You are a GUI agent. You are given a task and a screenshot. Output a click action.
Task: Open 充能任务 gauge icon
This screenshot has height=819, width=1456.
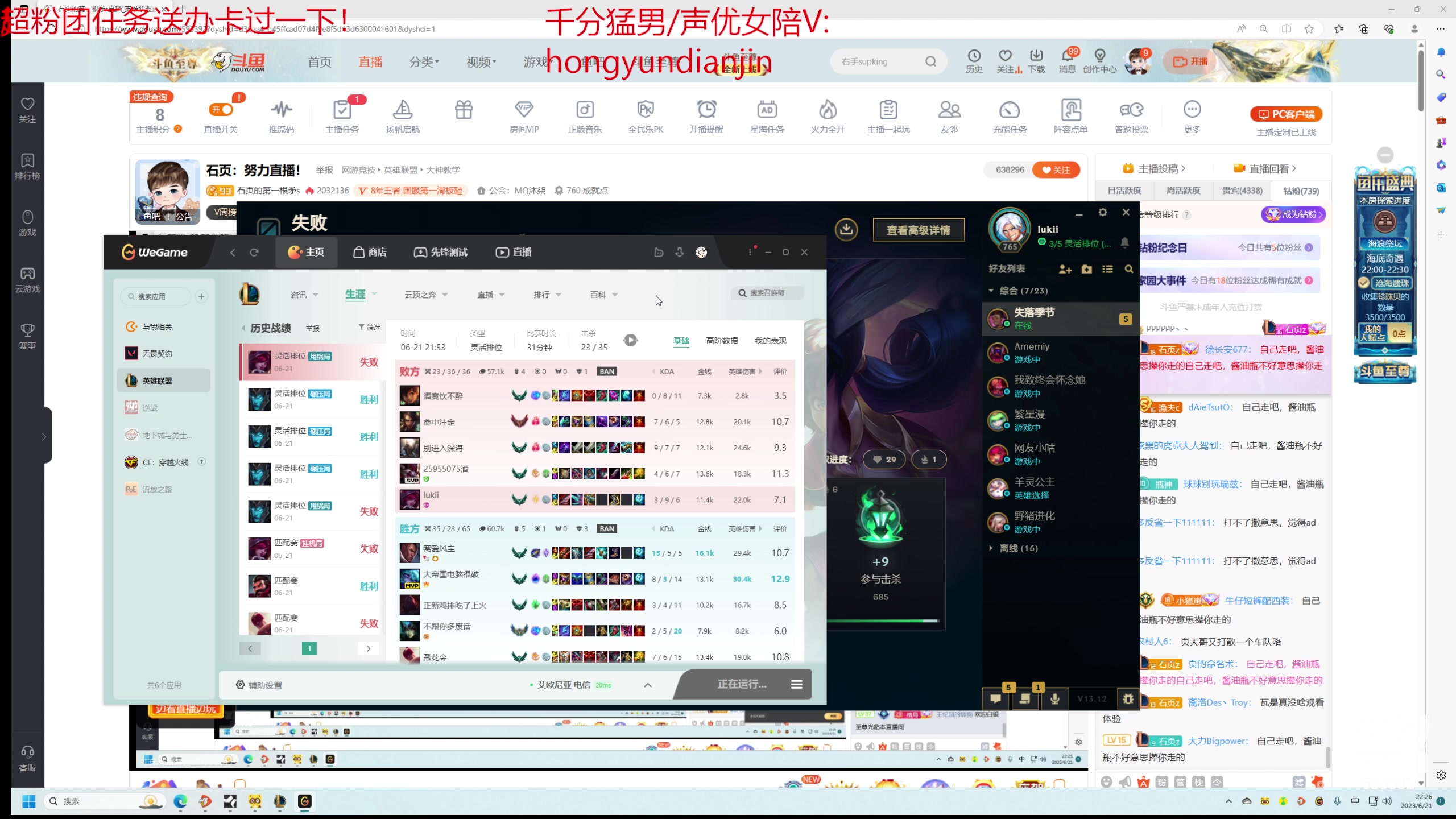(x=1010, y=117)
